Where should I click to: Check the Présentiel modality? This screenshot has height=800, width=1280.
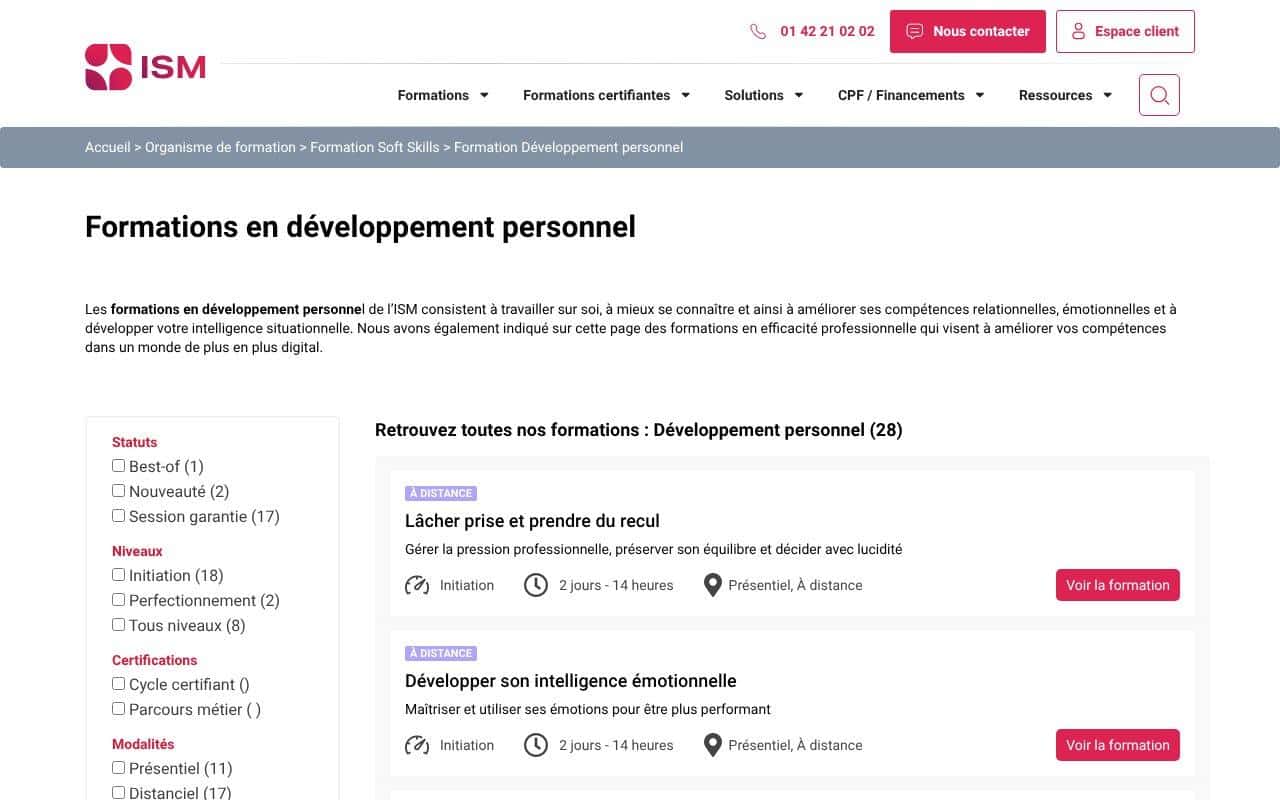point(119,768)
